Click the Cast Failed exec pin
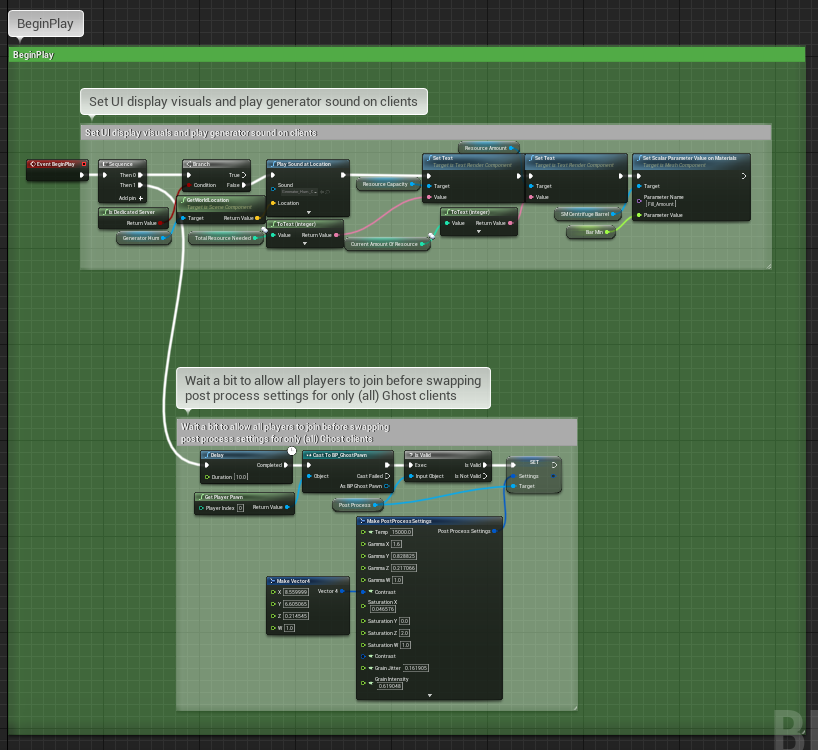 pos(386,476)
